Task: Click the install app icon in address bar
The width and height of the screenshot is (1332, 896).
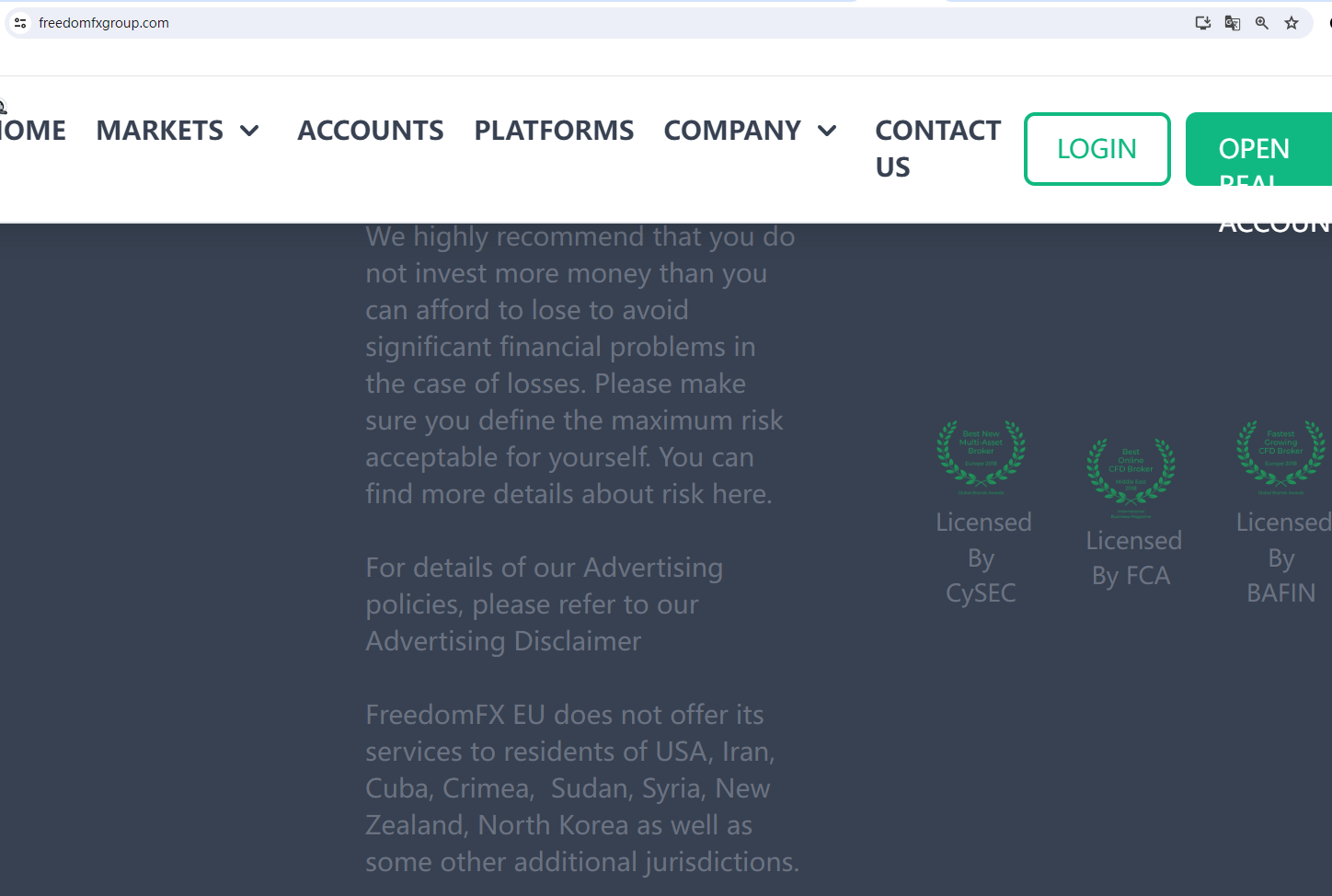Action: click(x=1202, y=23)
